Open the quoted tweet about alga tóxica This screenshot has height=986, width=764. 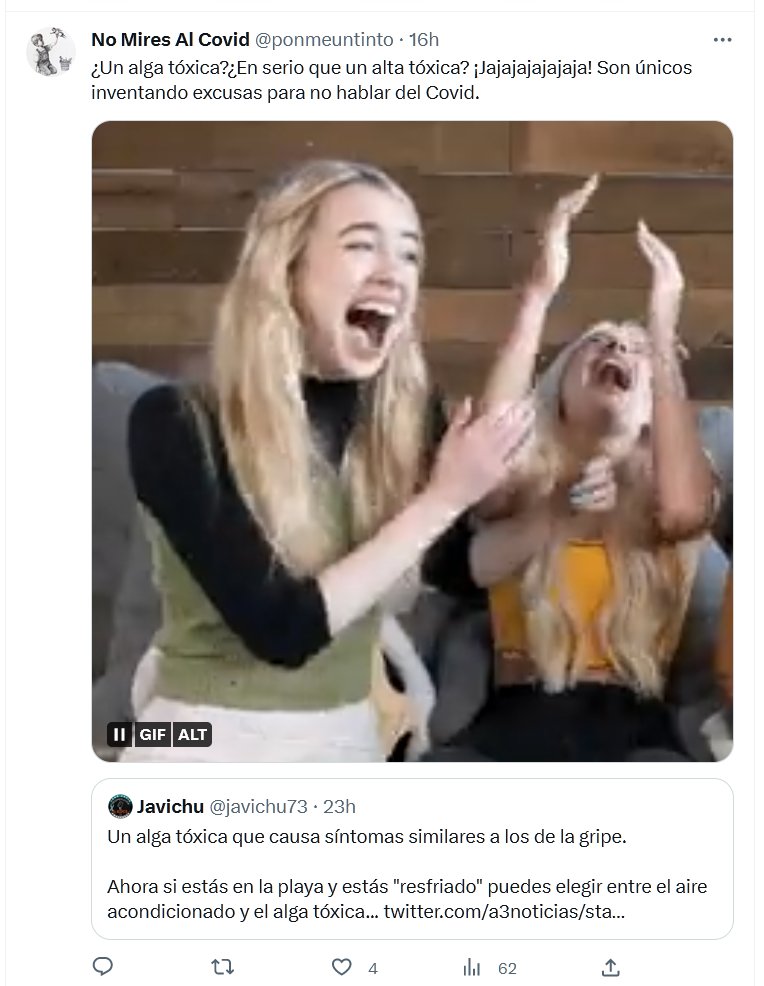coord(412,860)
